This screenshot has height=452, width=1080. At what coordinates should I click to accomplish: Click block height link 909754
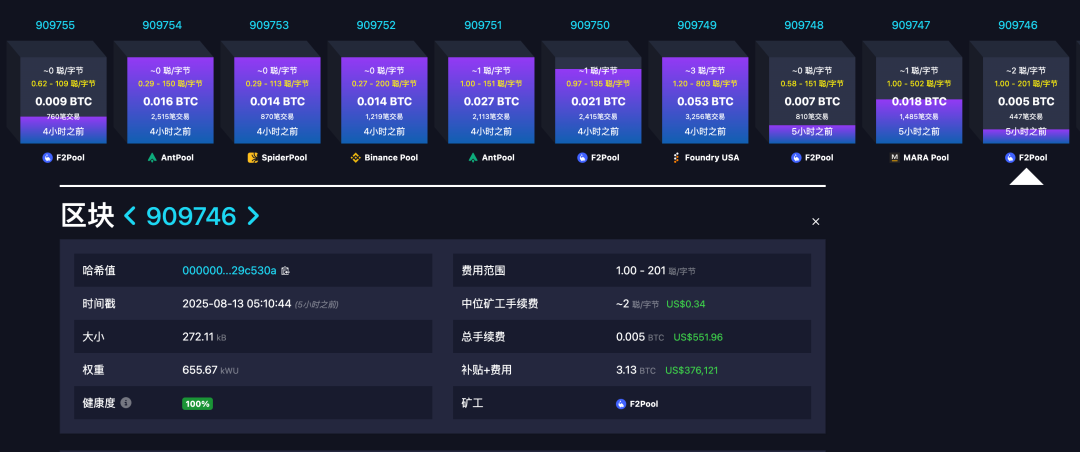pyautogui.click(x=163, y=25)
